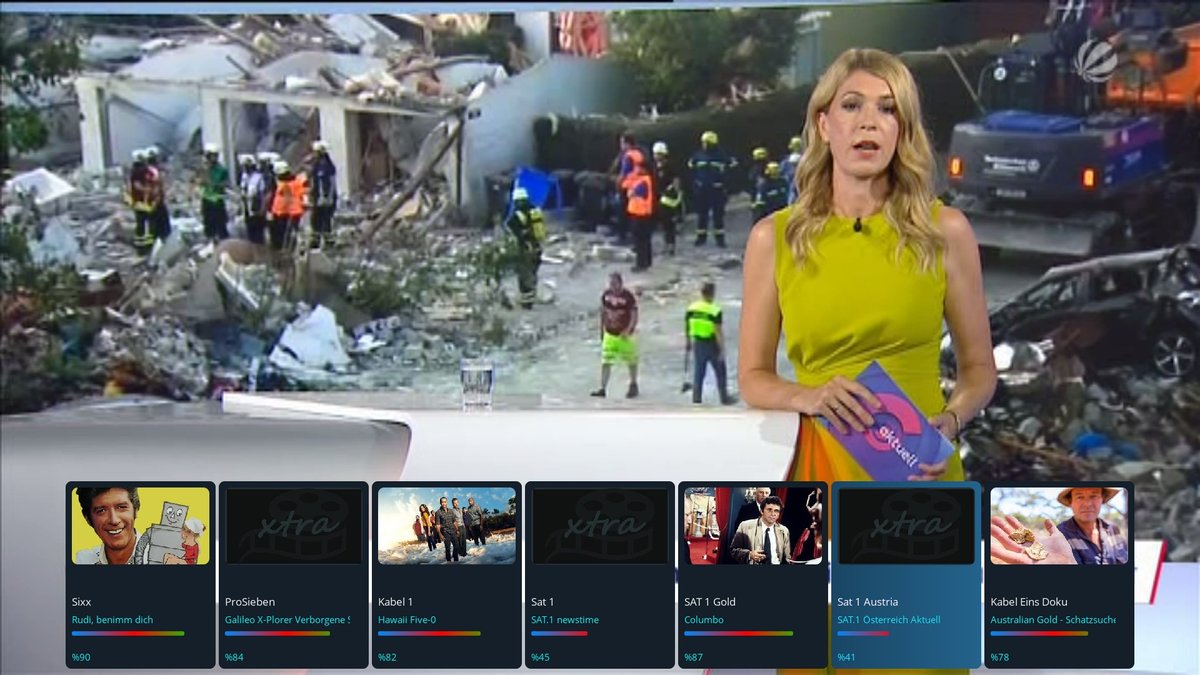
Task: Open program 'Columbo'
Action: [x=704, y=620]
